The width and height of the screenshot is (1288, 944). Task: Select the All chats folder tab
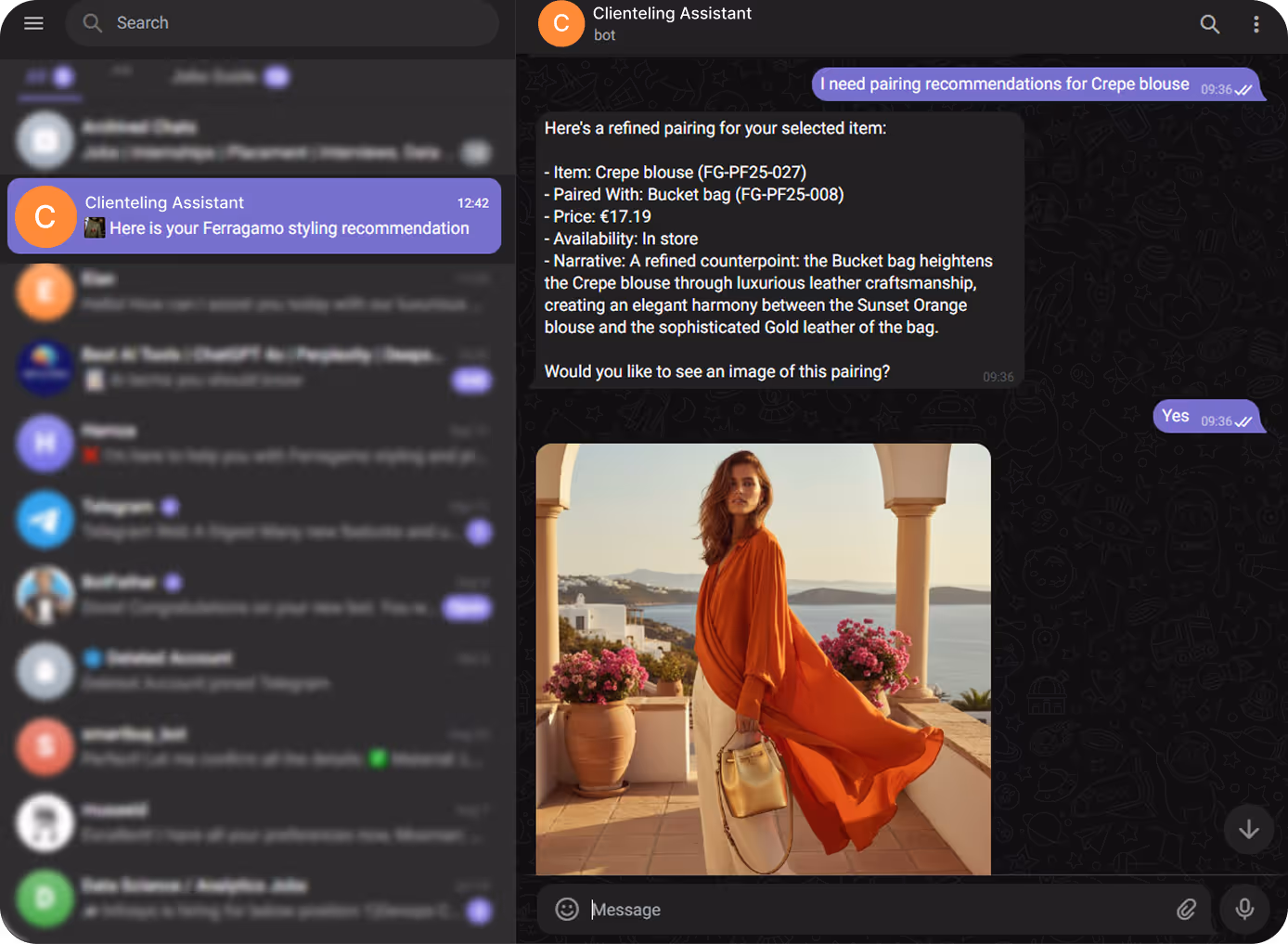50,77
